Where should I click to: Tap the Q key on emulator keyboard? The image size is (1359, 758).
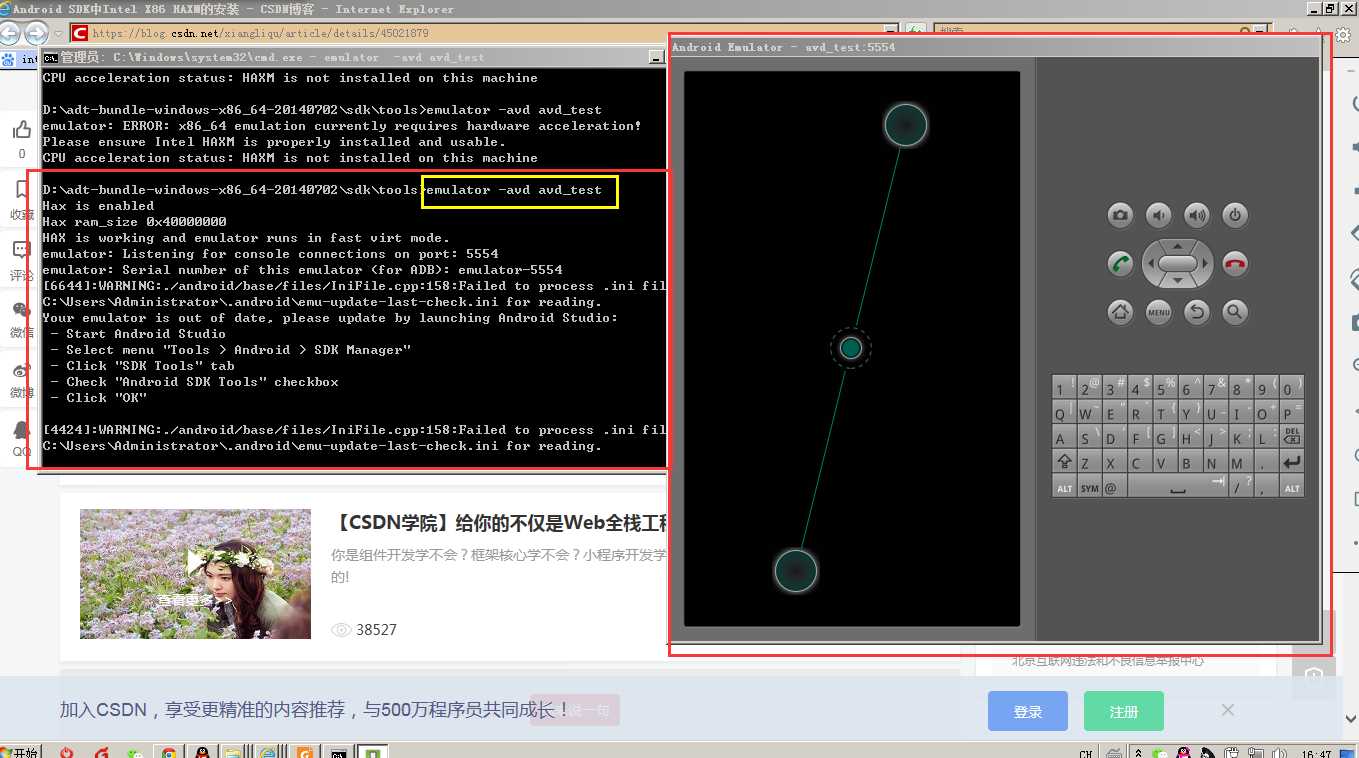point(1063,412)
